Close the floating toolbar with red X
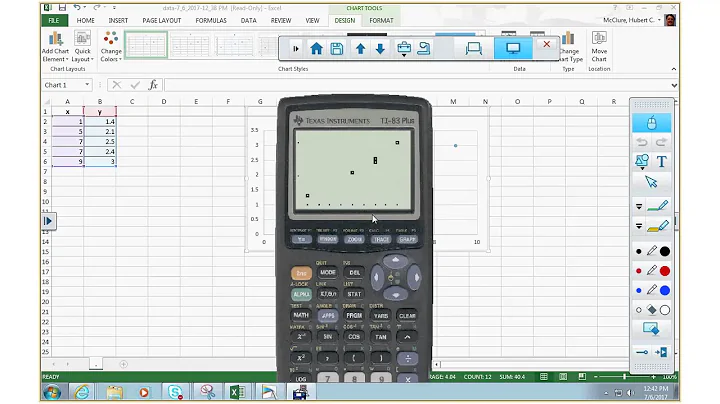720x404 pixels. click(x=546, y=45)
